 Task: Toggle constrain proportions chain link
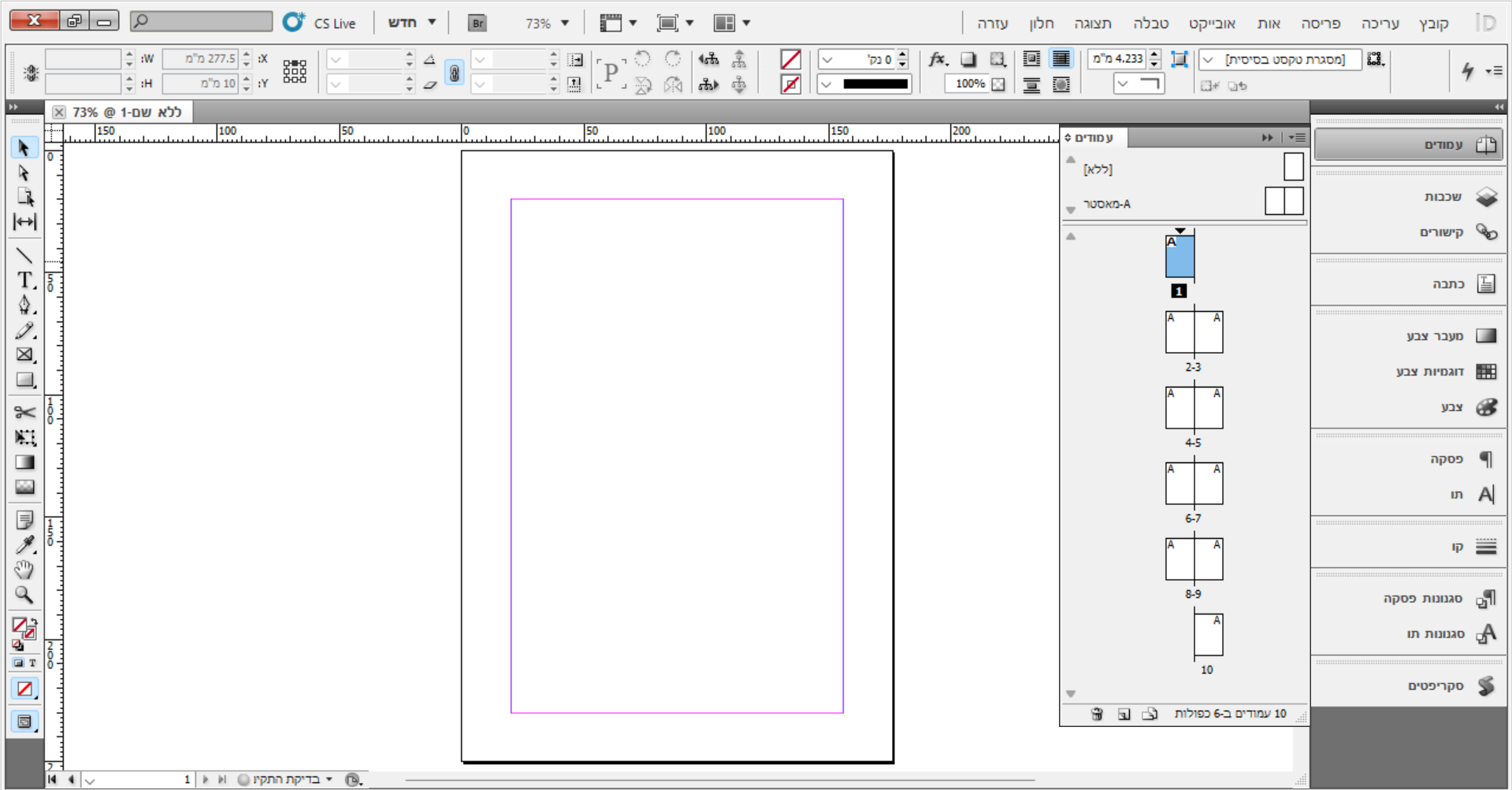[x=455, y=72]
